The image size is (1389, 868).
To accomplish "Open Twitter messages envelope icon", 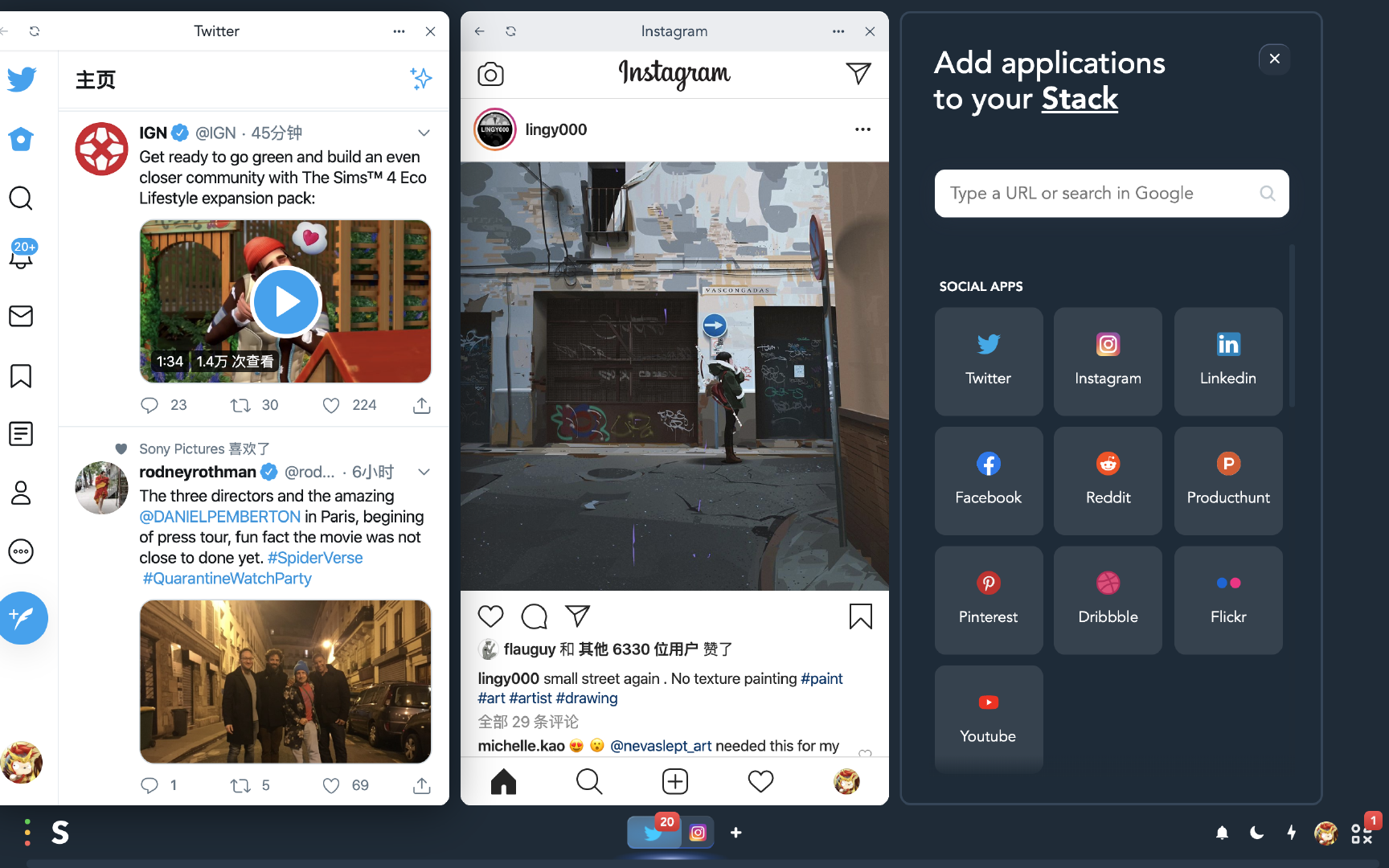I will (21, 316).
